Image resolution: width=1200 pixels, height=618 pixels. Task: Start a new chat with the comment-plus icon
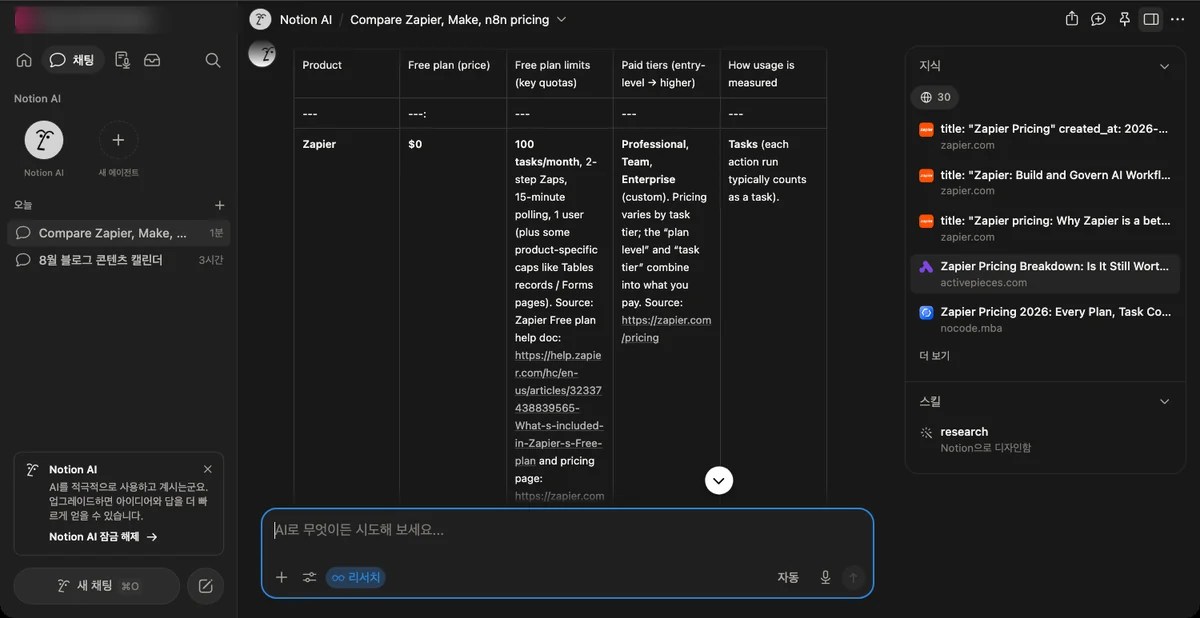[1098, 19]
